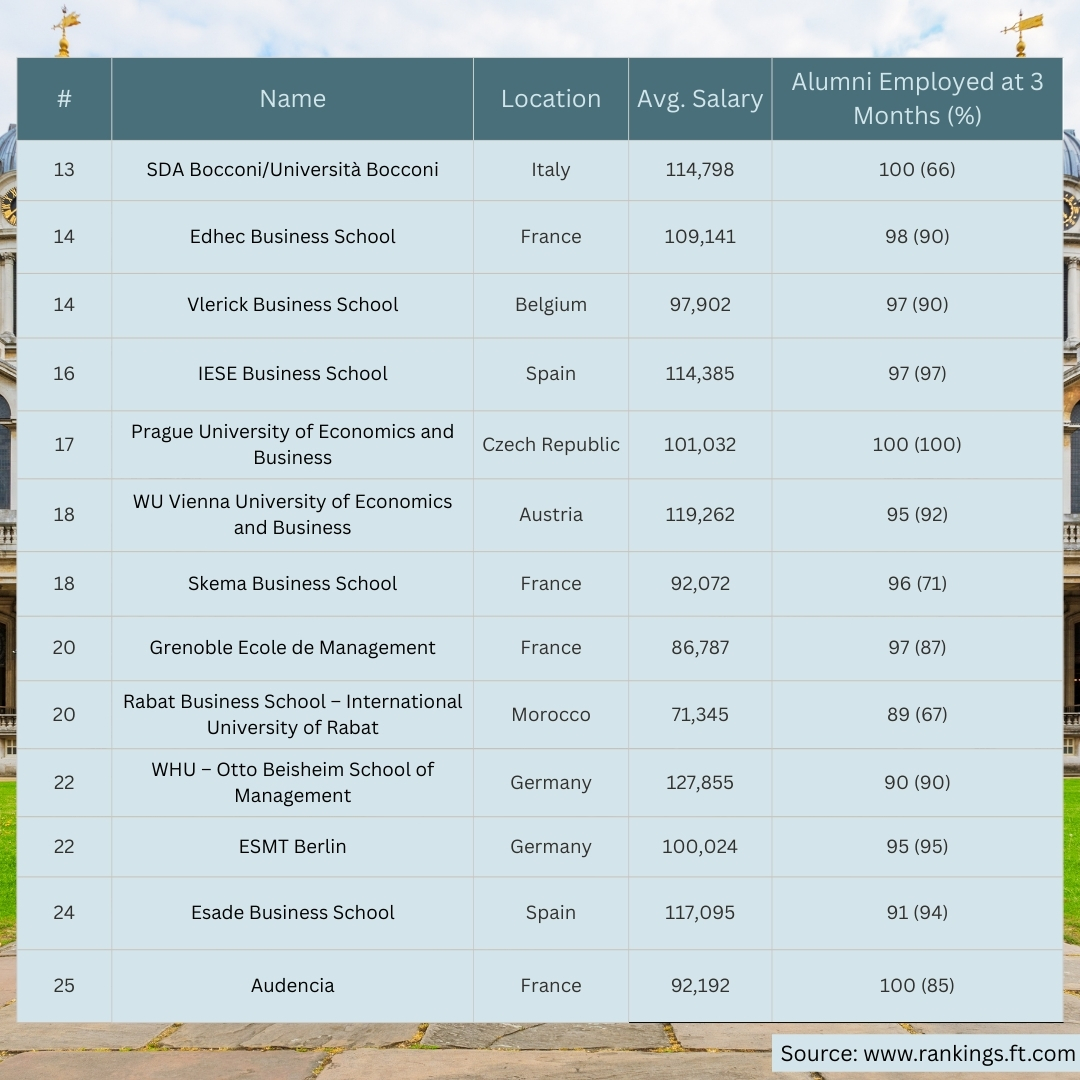This screenshot has width=1080, height=1080.
Task: Click the Czech Republic location cell
Action: [550, 445]
